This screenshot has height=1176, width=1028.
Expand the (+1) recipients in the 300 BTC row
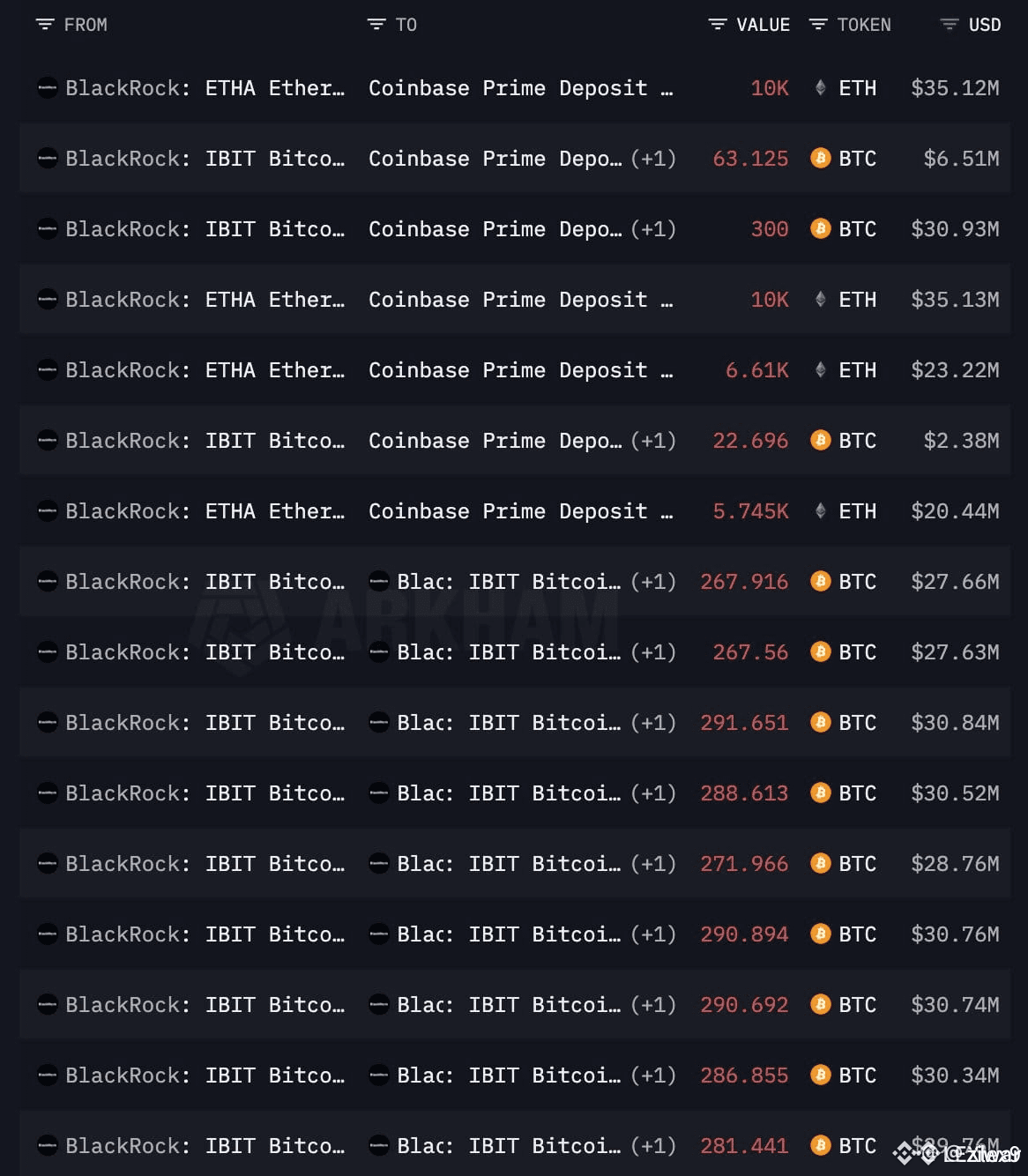click(x=653, y=229)
